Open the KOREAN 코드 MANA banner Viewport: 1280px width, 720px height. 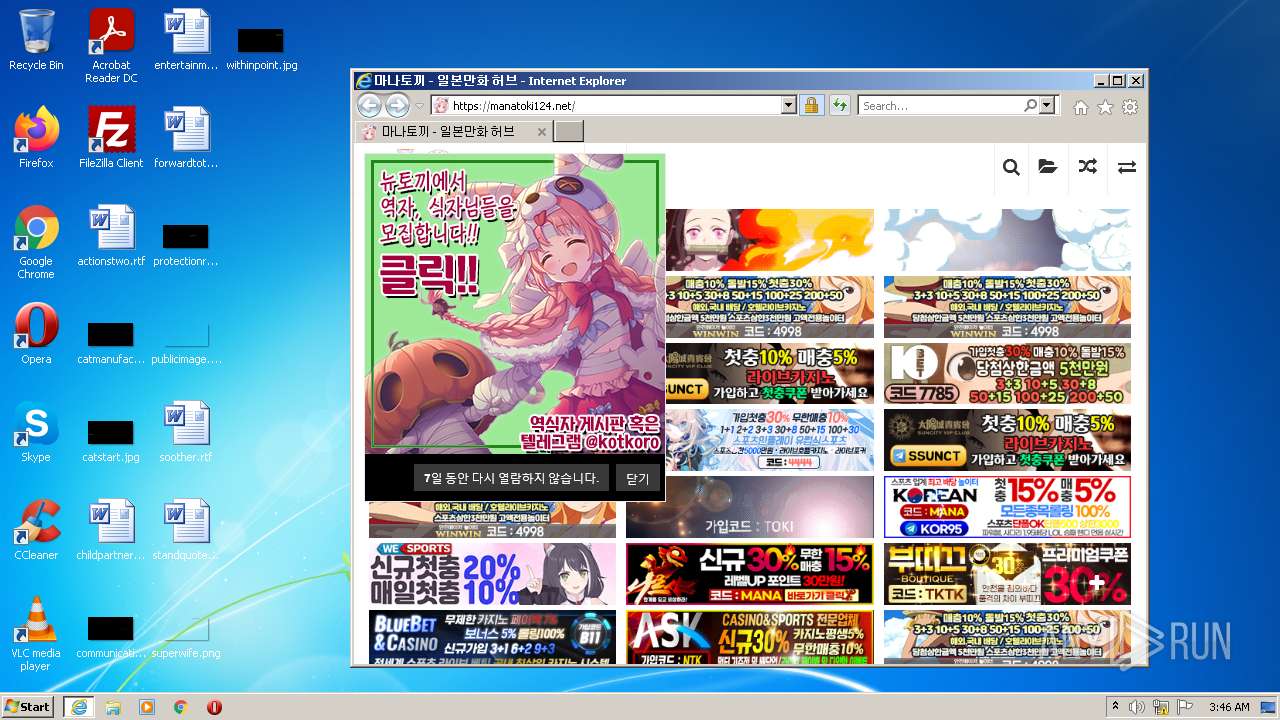[1007, 507]
